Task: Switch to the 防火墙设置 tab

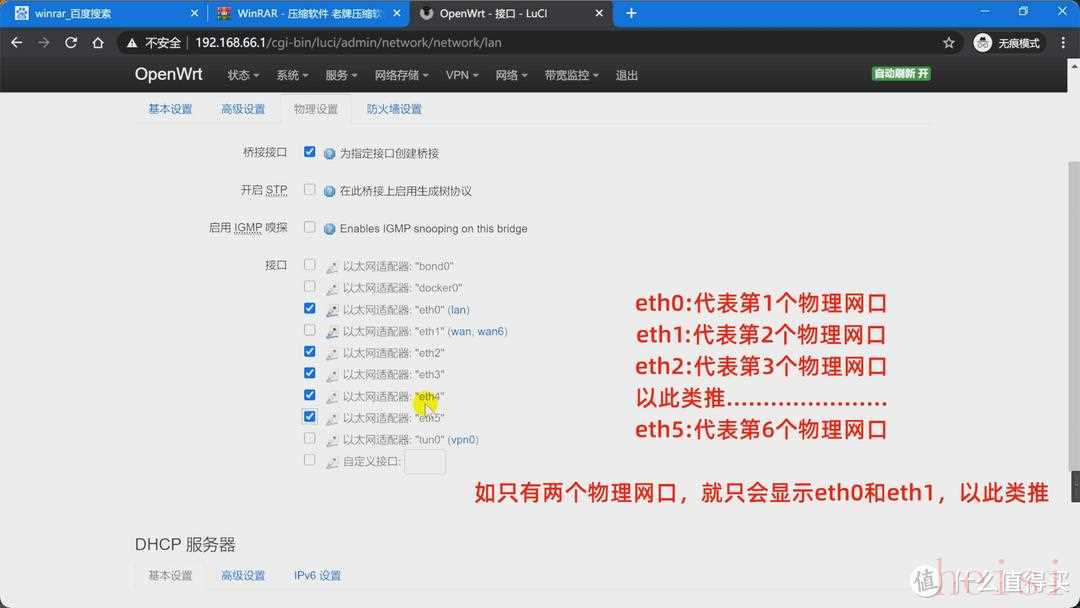Action: (x=394, y=109)
